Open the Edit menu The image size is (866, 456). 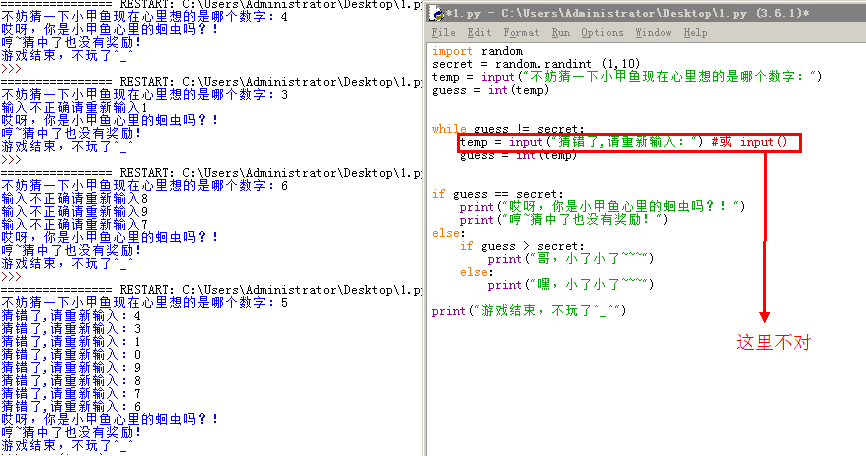[x=477, y=33]
